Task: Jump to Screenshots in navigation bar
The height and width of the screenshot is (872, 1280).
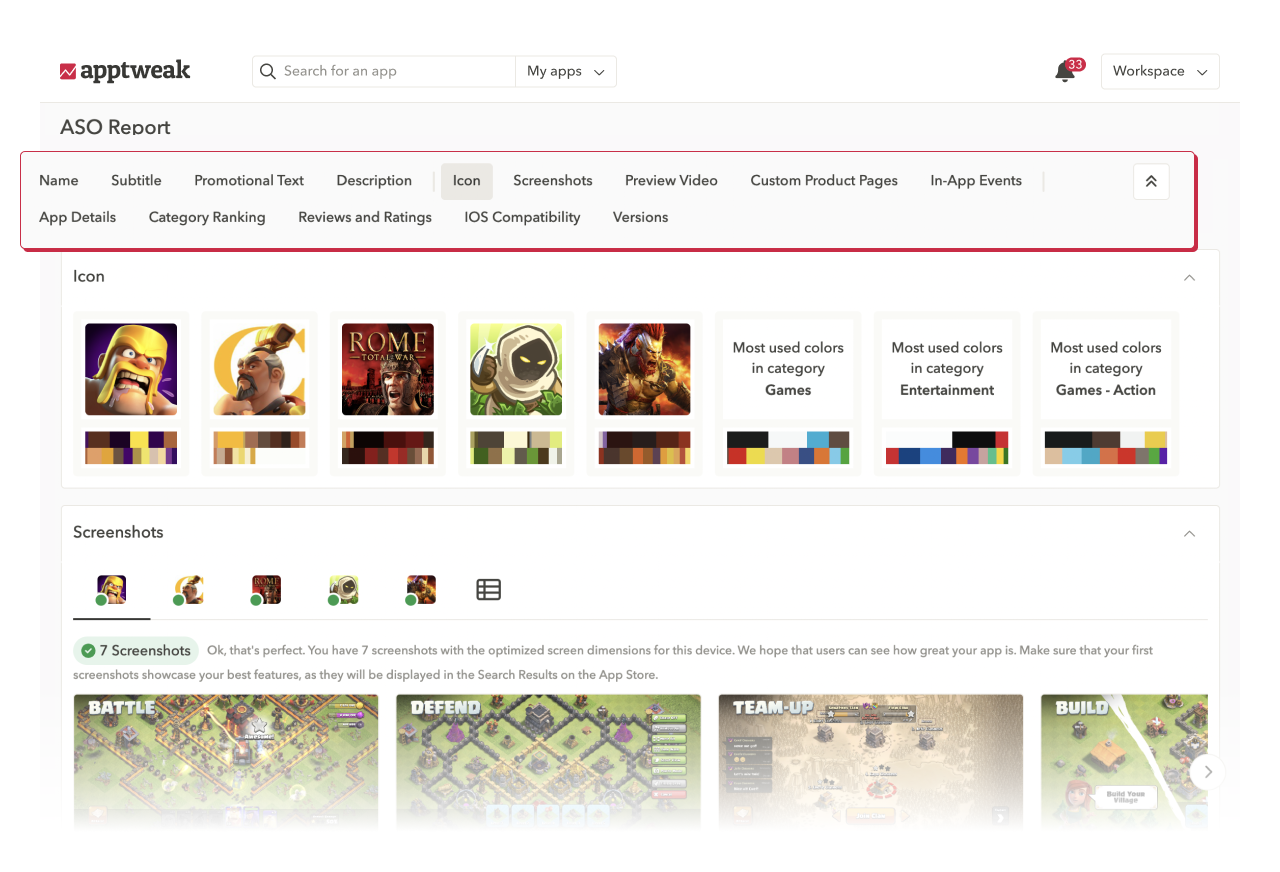Action: [x=553, y=181]
